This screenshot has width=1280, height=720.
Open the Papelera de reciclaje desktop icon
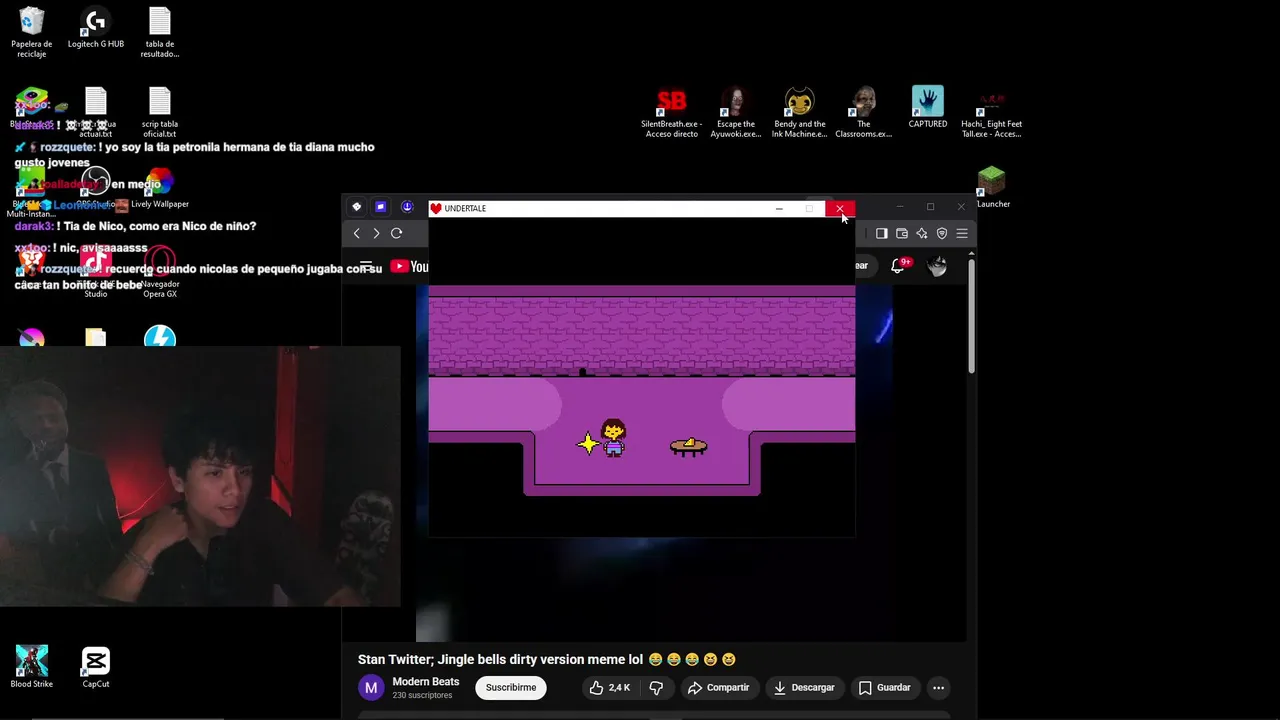click(x=32, y=33)
